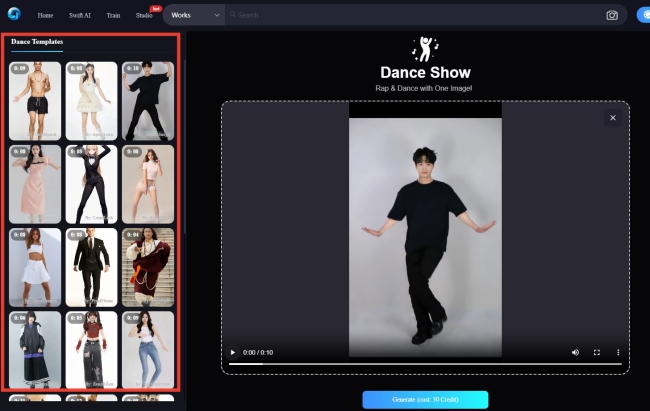Open the video's three-dot options menu

pyautogui.click(x=617, y=352)
